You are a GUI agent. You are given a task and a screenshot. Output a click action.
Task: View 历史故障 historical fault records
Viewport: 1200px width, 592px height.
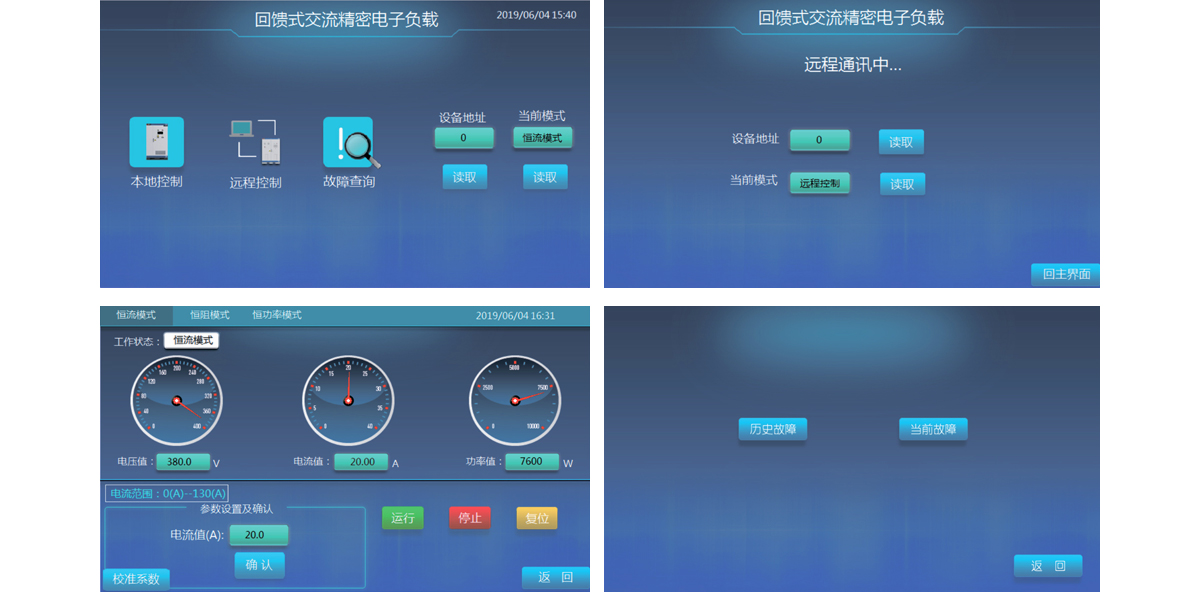point(772,429)
